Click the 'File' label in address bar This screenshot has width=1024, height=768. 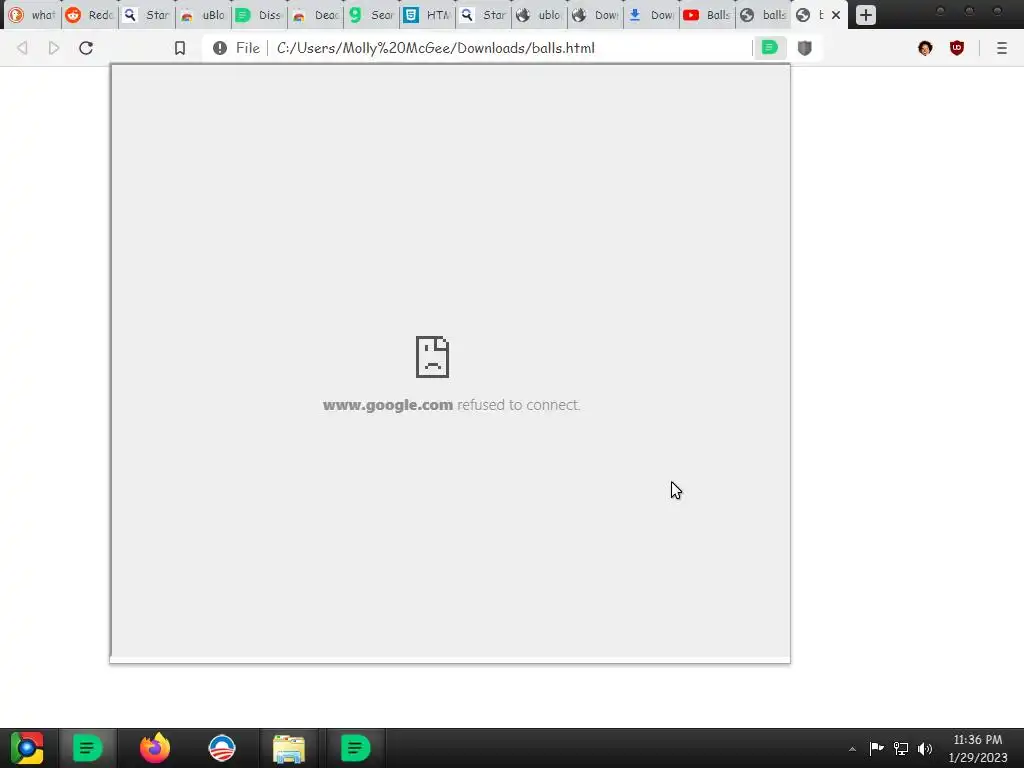[x=248, y=48]
